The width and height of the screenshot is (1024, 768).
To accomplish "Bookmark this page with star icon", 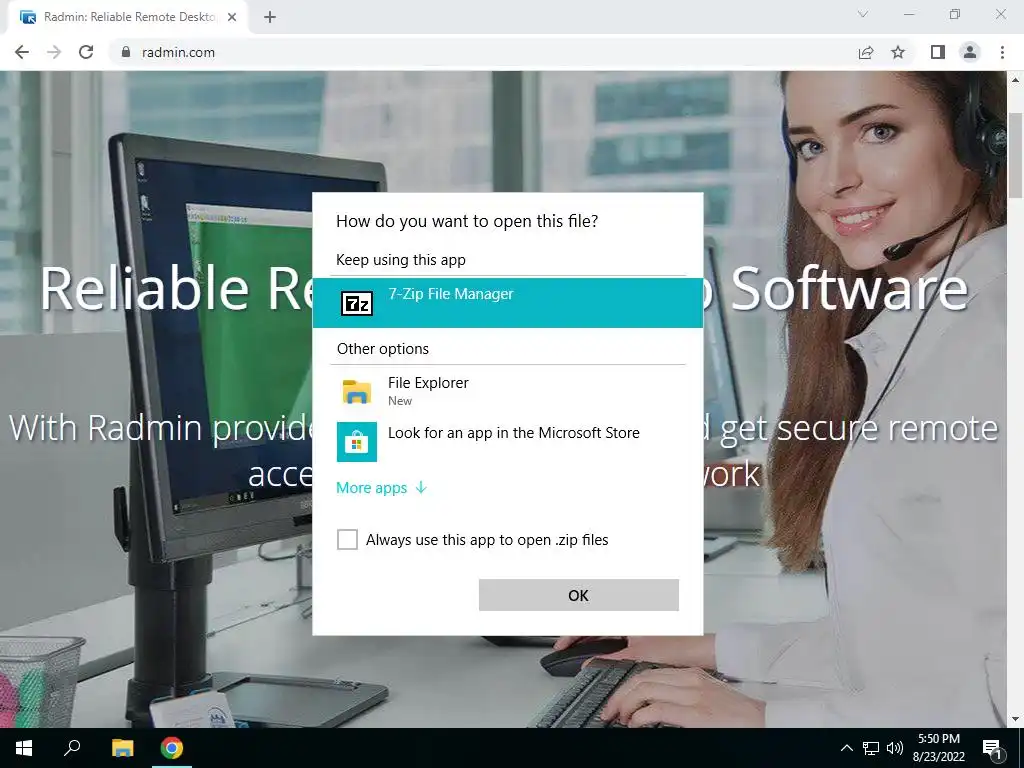I will tap(898, 52).
